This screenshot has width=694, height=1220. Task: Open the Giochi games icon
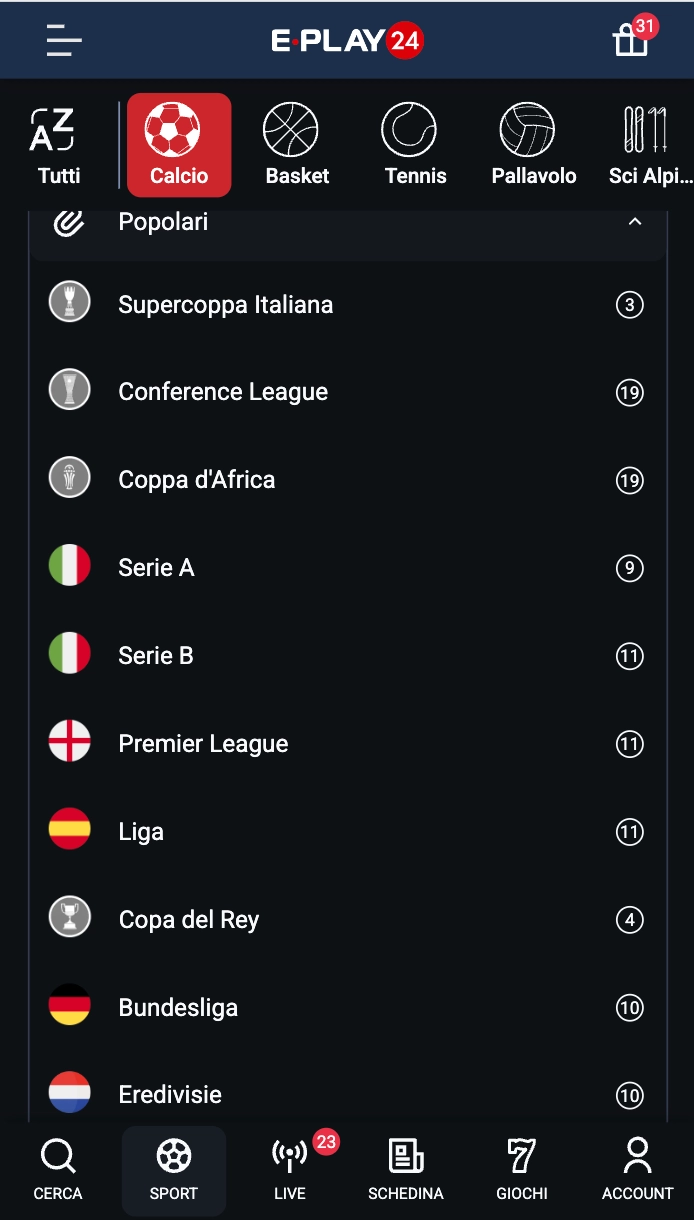521,1158
